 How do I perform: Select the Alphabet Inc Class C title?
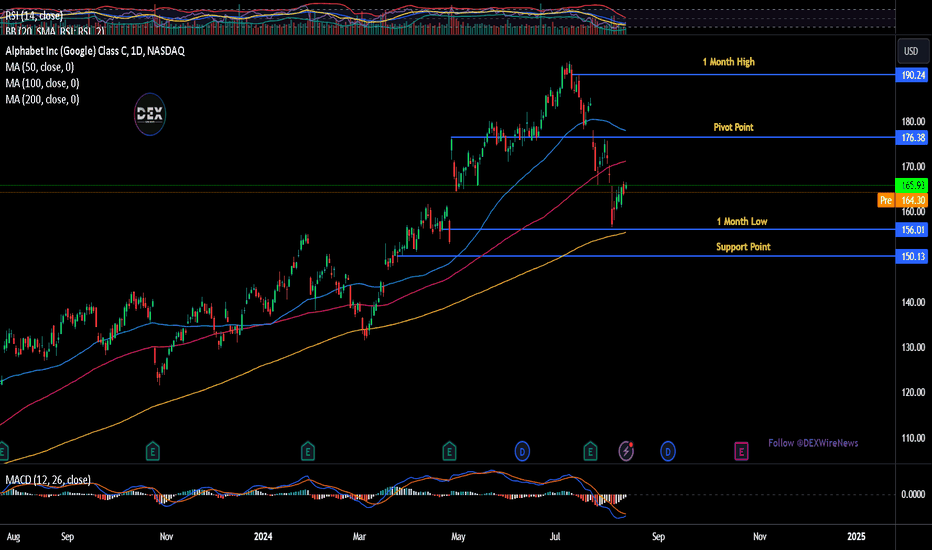point(95,51)
